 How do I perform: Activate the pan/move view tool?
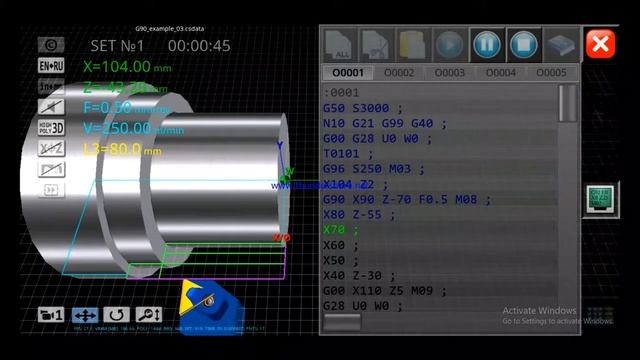[x=84, y=315]
